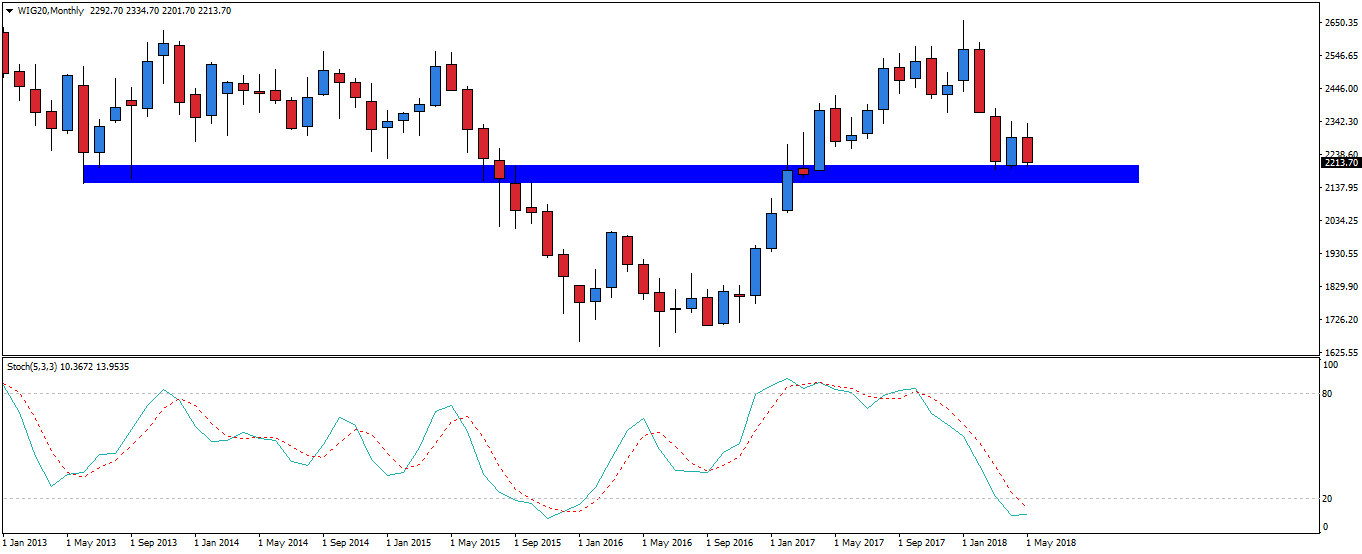Click the 1 May 2018 date label
This screenshot has width=1362, height=554.
[x=1051, y=543]
